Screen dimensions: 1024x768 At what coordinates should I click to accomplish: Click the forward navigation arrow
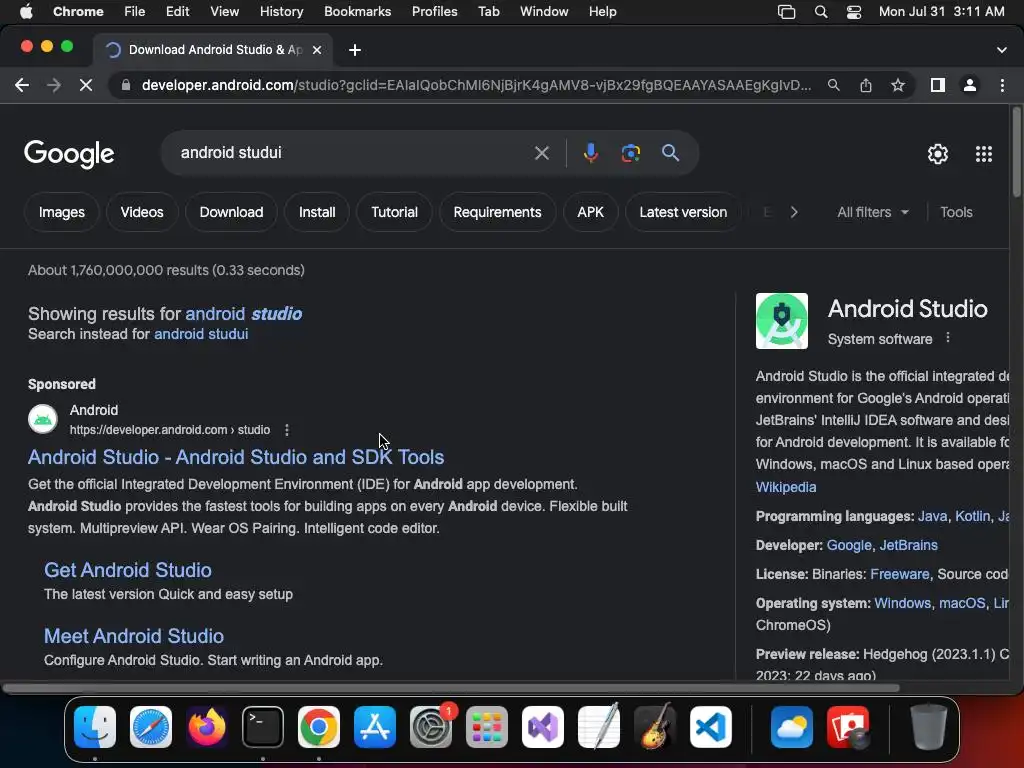coord(54,86)
